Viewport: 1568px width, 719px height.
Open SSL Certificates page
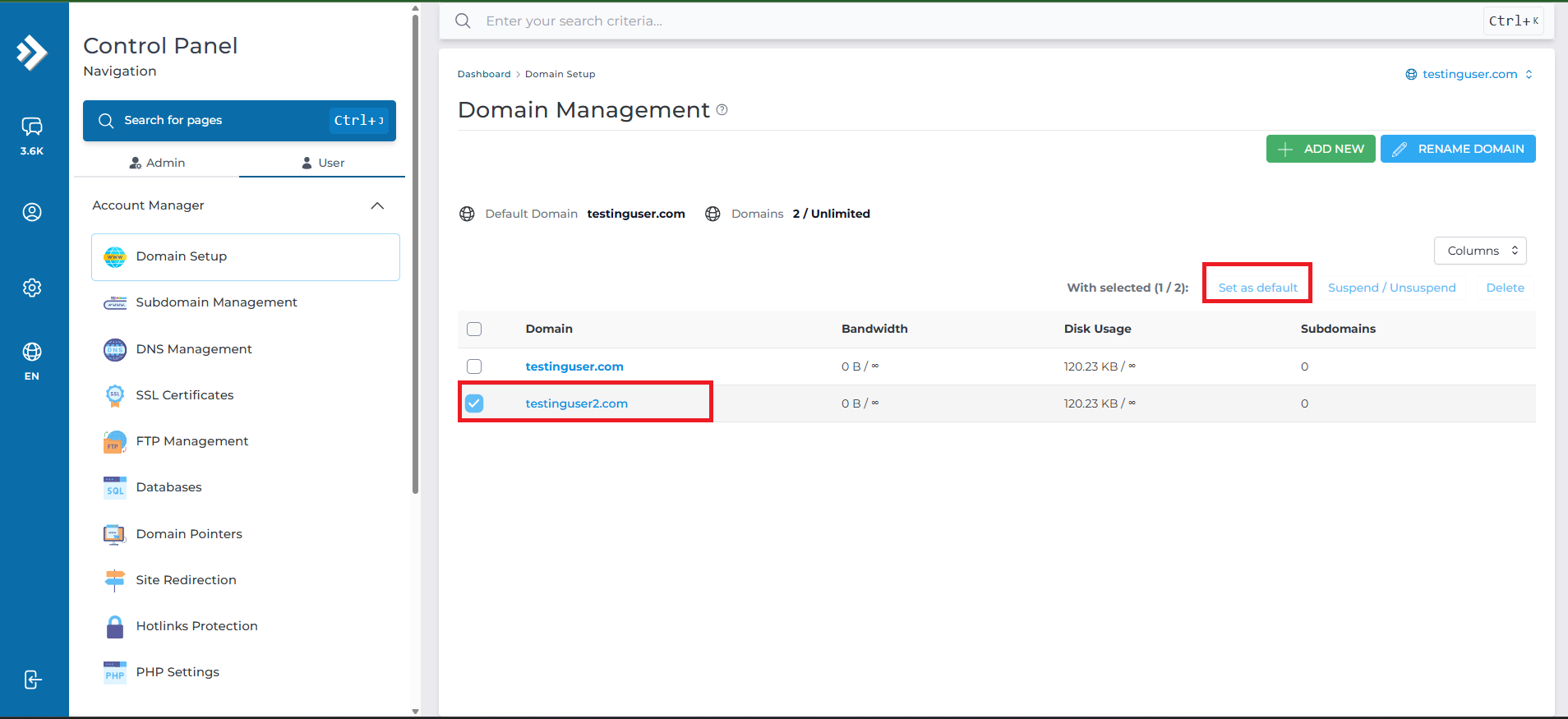(x=246, y=395)
